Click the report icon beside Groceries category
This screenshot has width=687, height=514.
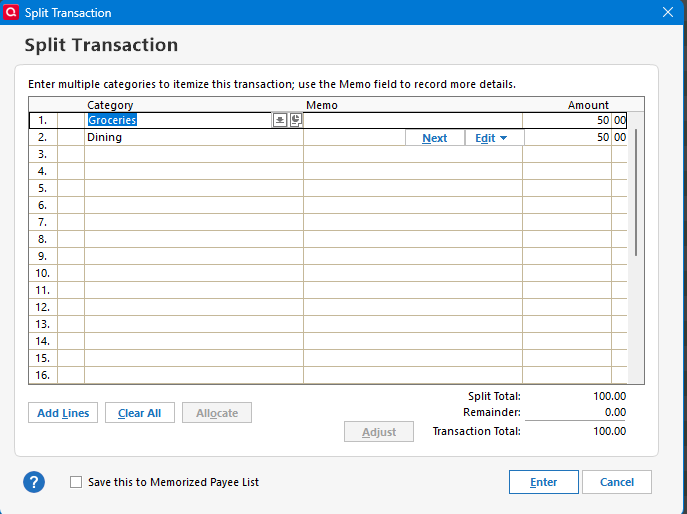click(x=296, y=120)
